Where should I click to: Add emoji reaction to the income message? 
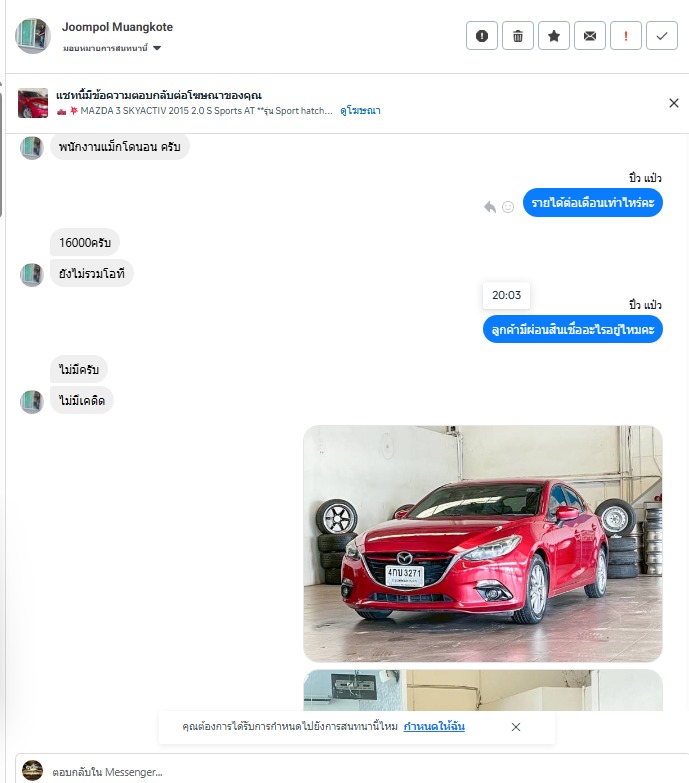(508, 207)
